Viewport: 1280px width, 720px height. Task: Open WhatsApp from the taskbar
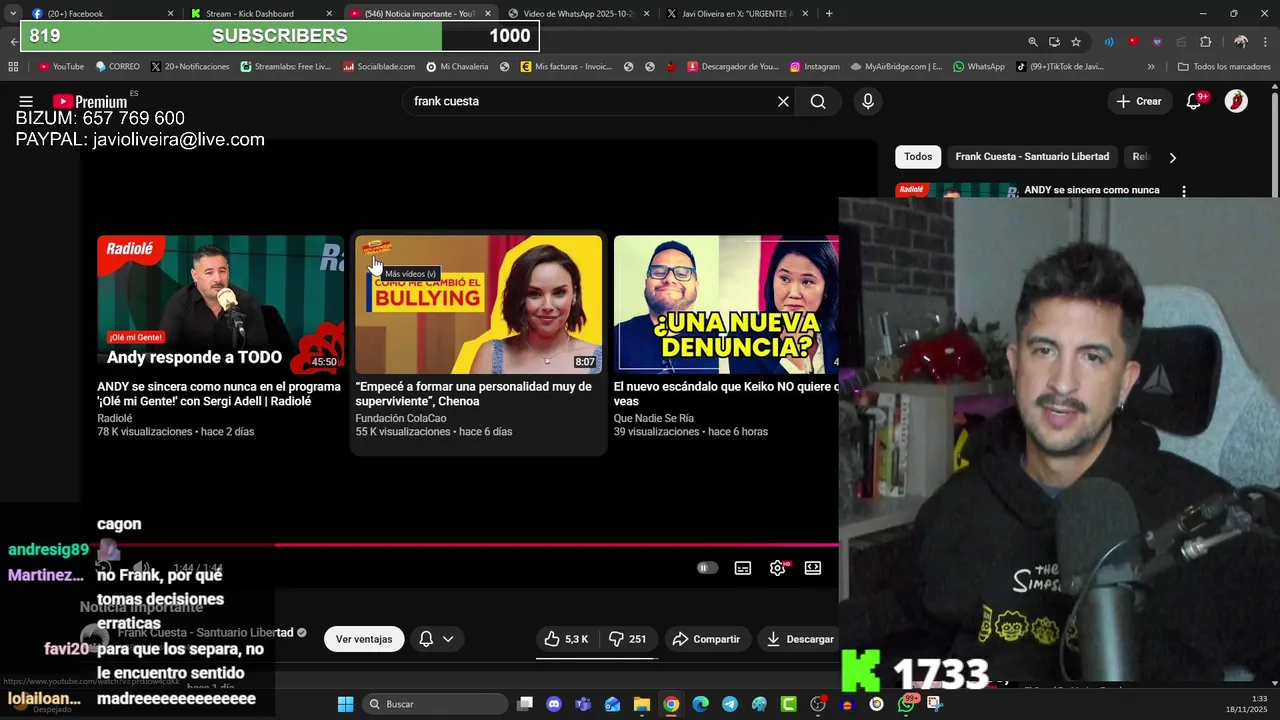906,704
